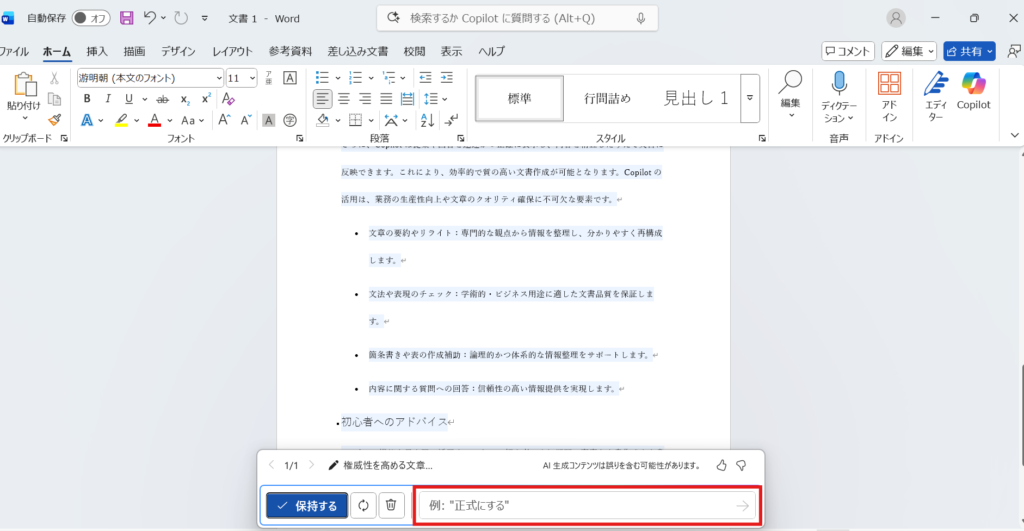Click the 共有 (Share) button
The height and width of the screenshot is (531, 1024).
pos(969,51)
